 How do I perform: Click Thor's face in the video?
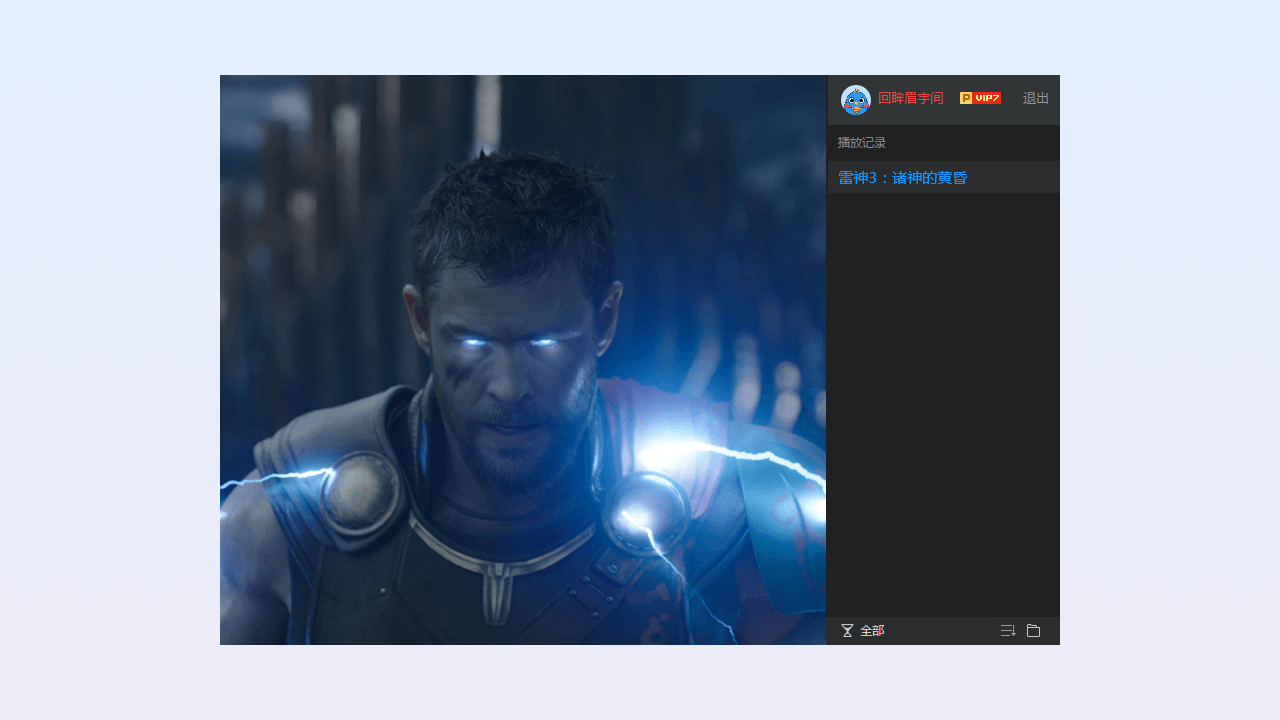pos(510,380)
